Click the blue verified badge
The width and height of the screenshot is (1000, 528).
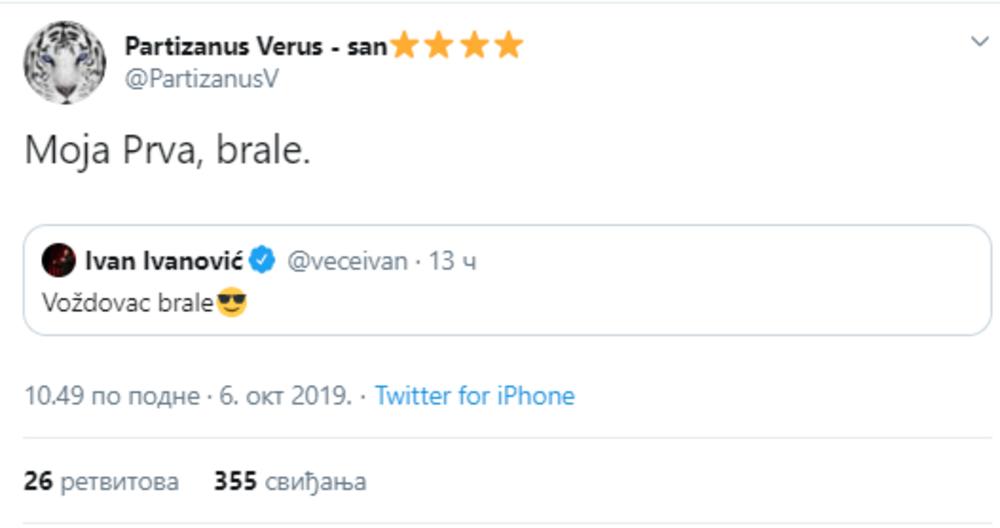[x=263, y=262]
